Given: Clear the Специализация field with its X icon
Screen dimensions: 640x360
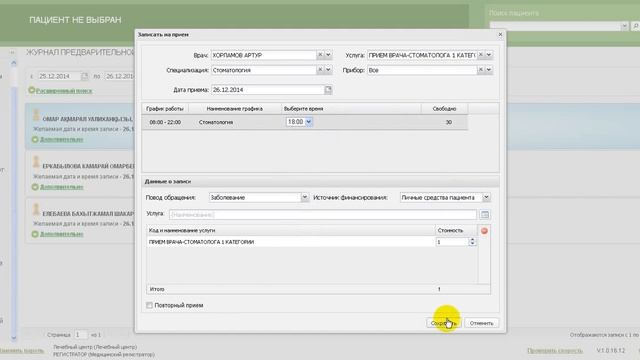Looking at the screenshot, I should click(x=320, y=70).
